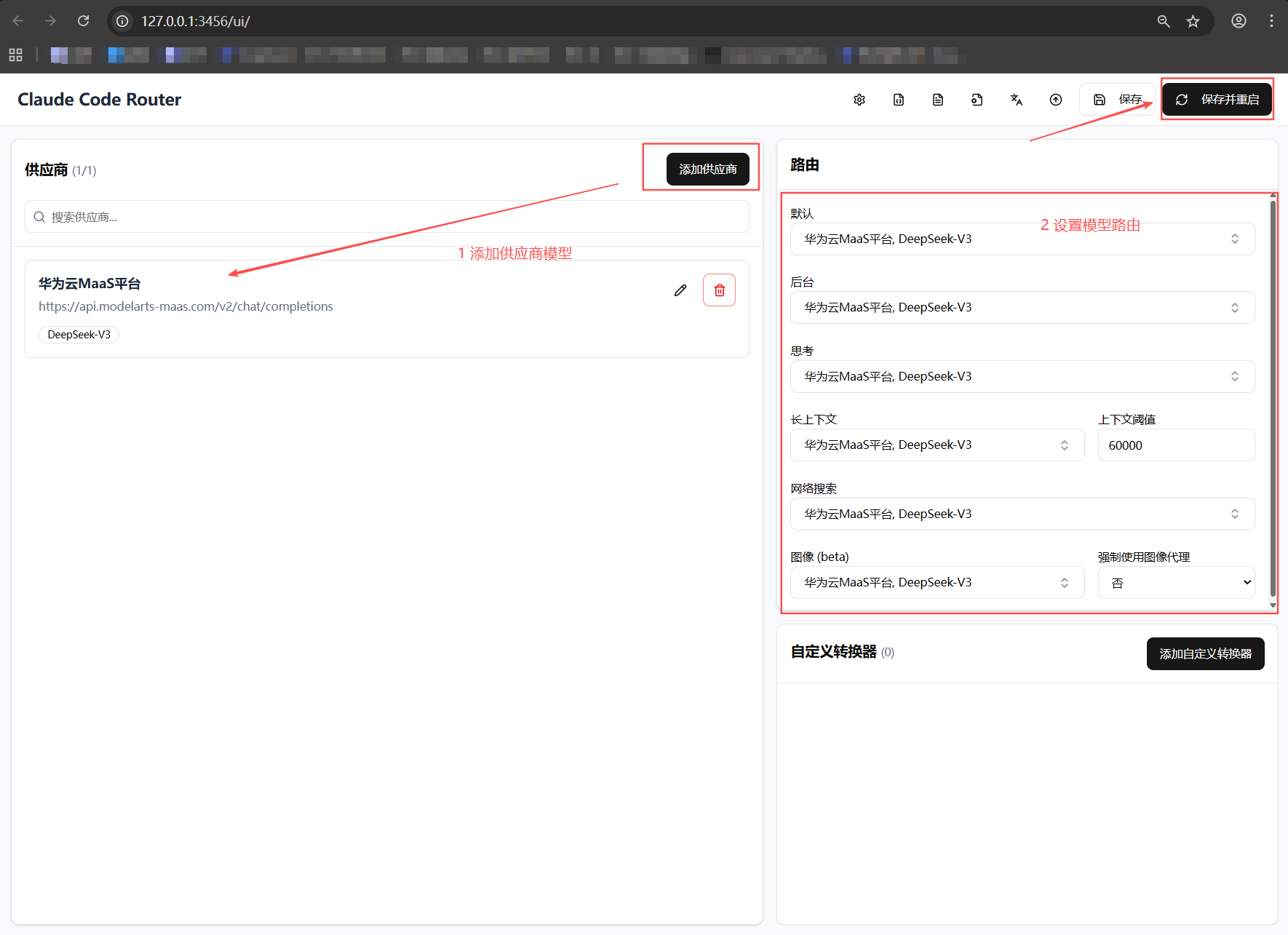Click the browser address bar URL
Viewport: 1288px width, 935px height.
click(x=195, y=21)
